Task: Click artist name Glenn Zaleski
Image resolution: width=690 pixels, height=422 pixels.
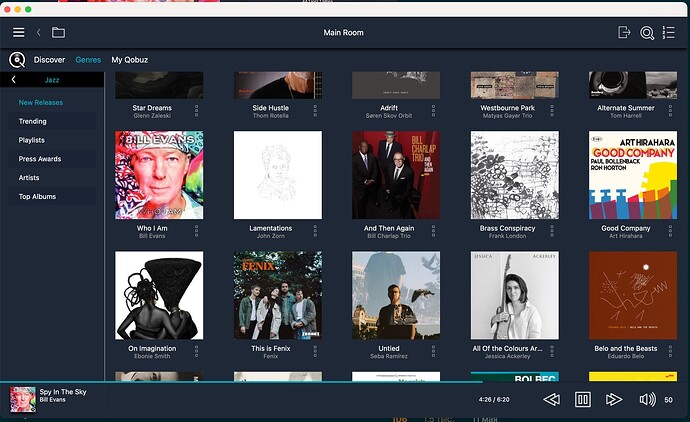Action: pos(152,116)
